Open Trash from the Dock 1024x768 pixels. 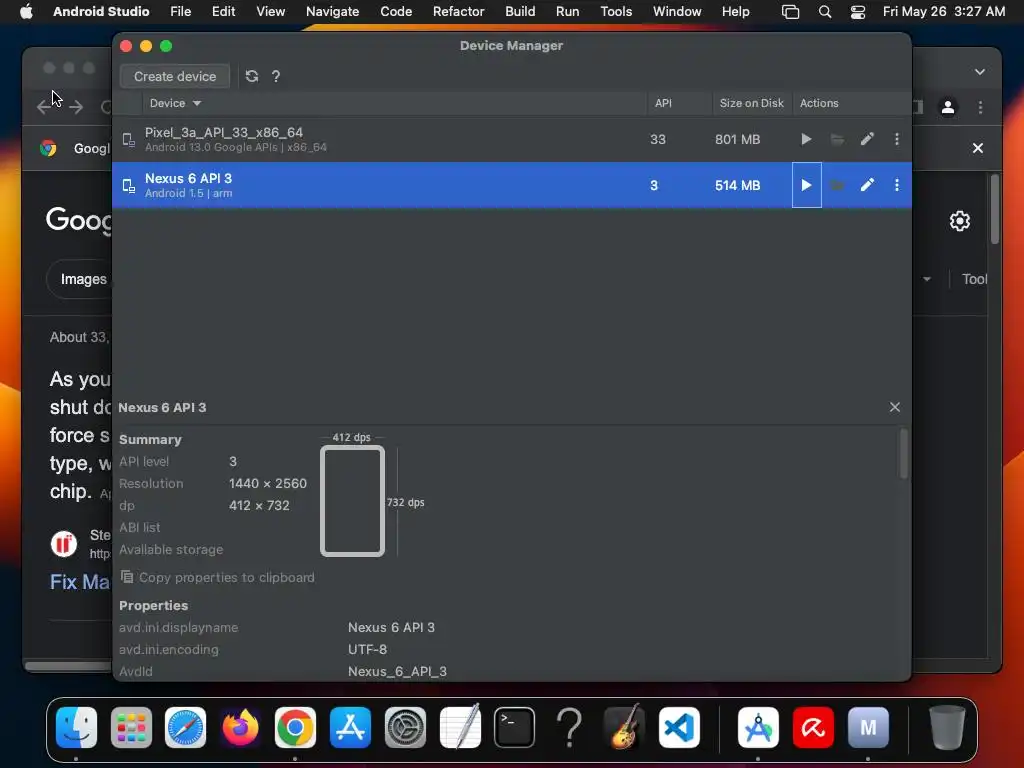pyautogui.click(x=947, y=727)
